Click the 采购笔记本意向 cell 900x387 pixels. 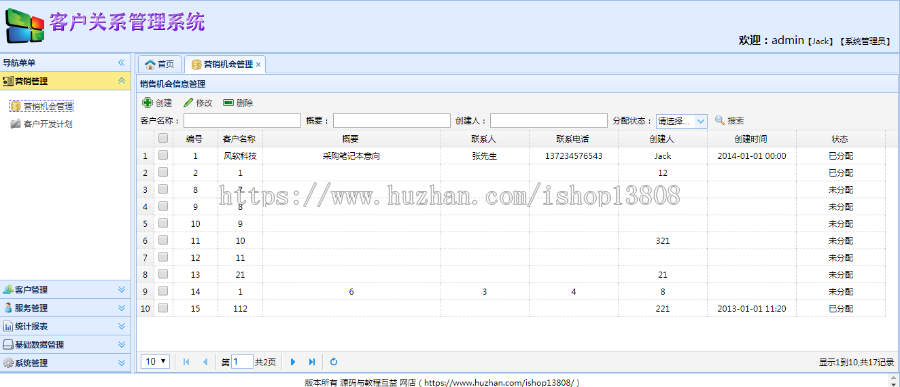pyautogui.click(x=351, y=156)
